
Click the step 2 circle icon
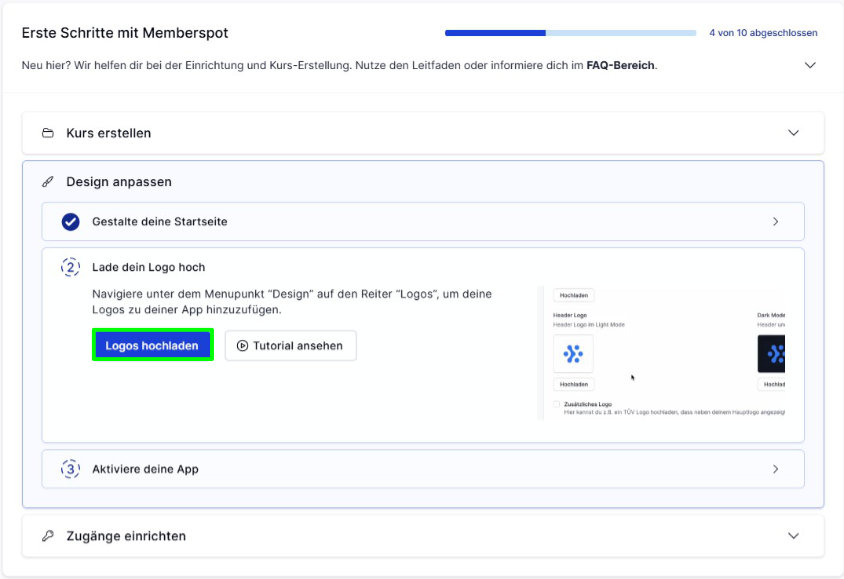[71, 267]
